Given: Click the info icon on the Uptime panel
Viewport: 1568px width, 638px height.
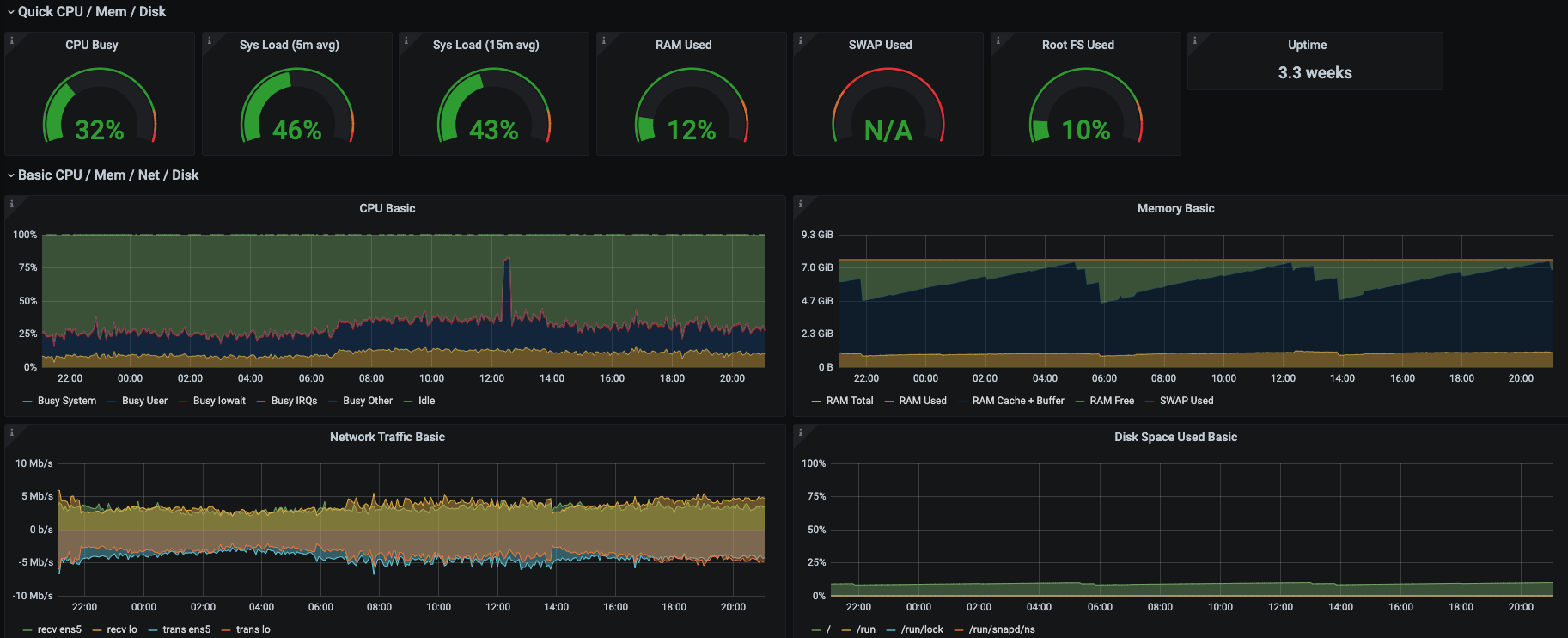Looking at the screenshot, I should [x=1194, y=40].
